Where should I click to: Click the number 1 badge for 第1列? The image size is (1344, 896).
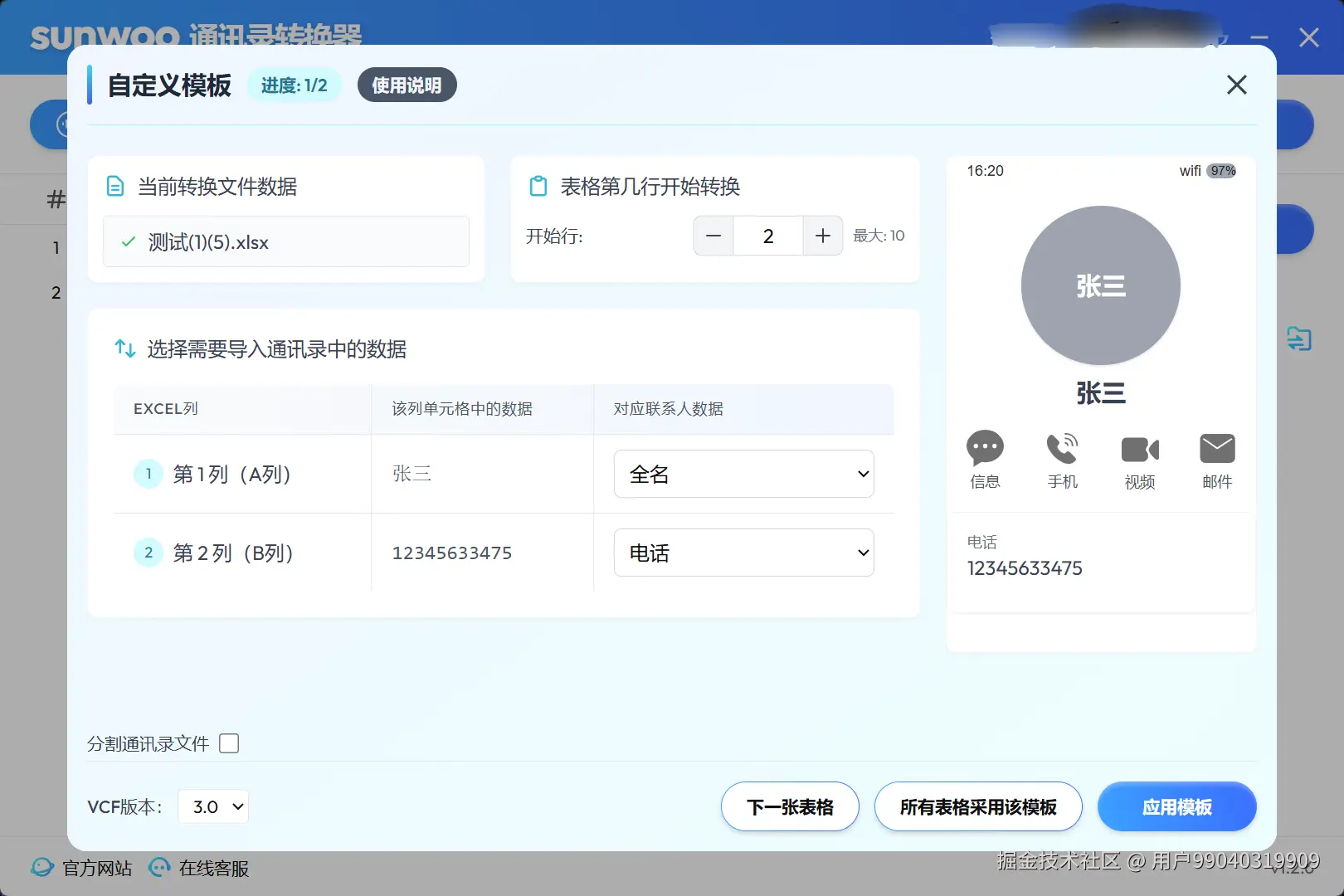pyautogui.click(x=149, y=474)
